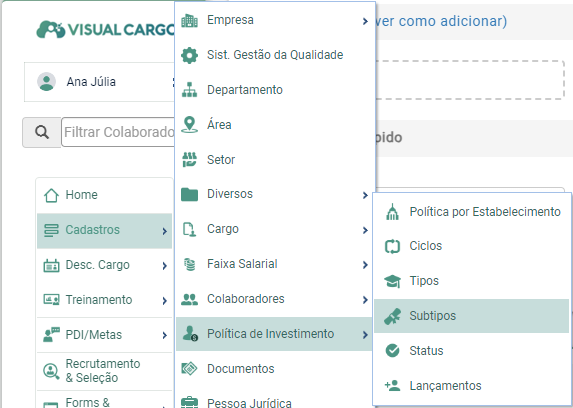Click the Área map pin icon
This screenshot has height=408, width=573.
(x=189, y=125)
